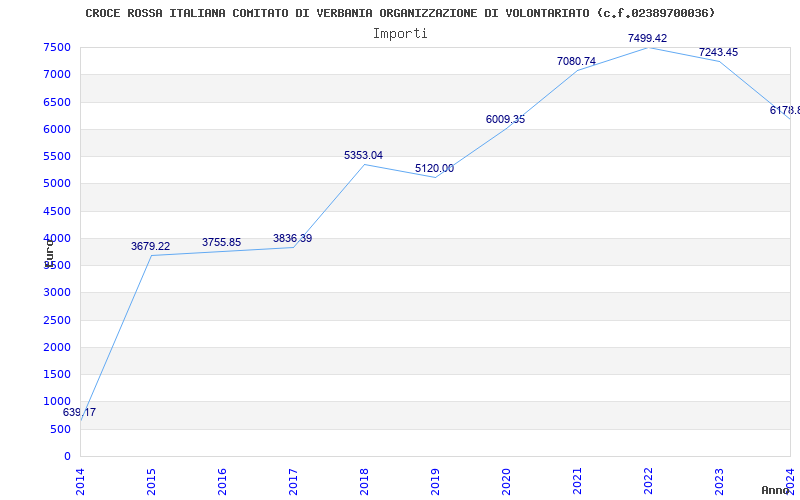Click the 7499.42 peak data label

tap(647, 38)
